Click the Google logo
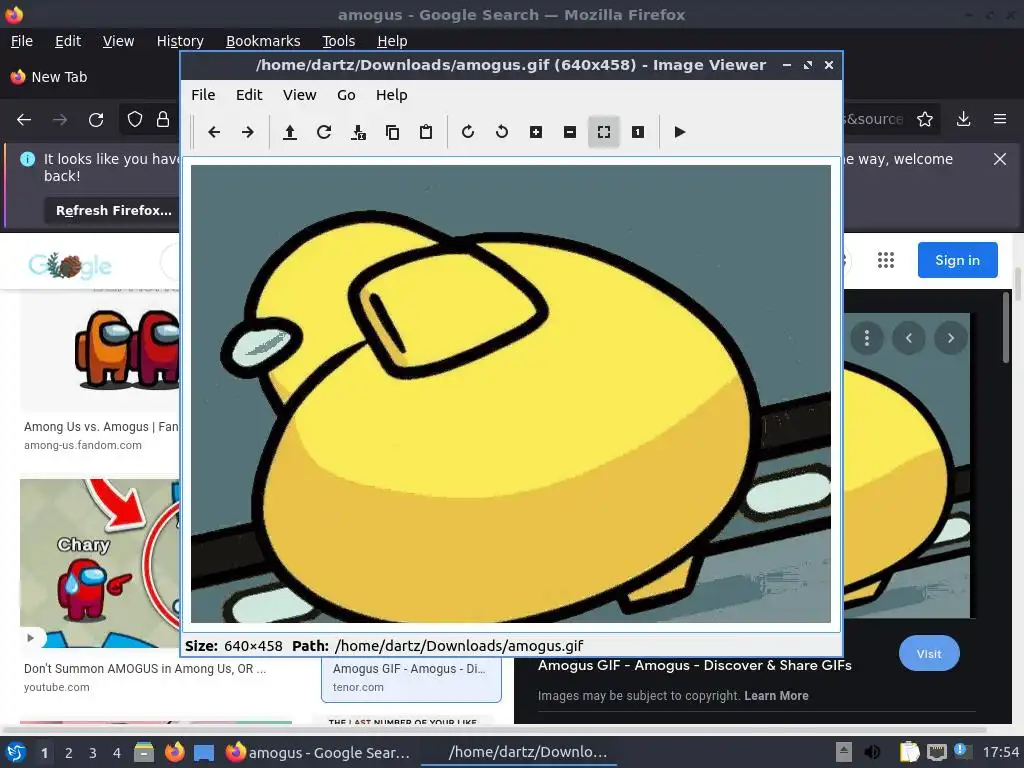This screenshot has width=1024, height=768. [70, 265]
